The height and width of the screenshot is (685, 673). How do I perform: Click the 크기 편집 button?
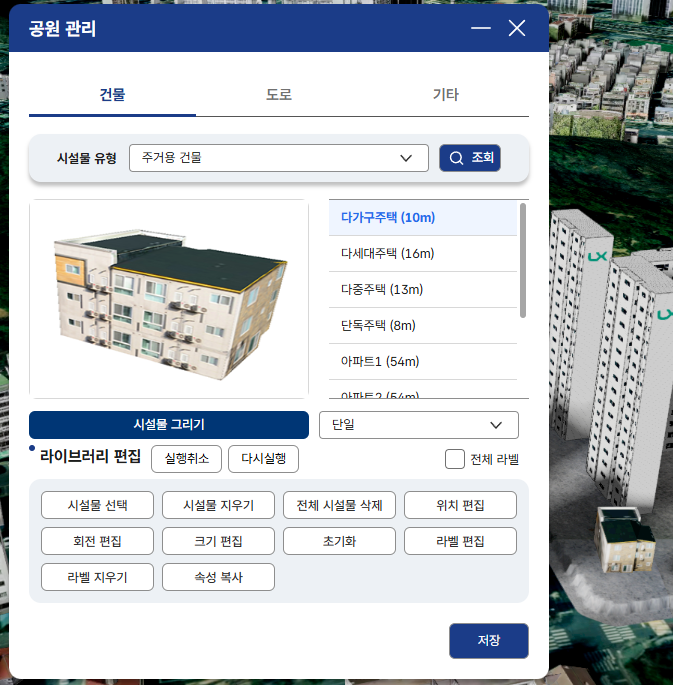pos(218,541)
